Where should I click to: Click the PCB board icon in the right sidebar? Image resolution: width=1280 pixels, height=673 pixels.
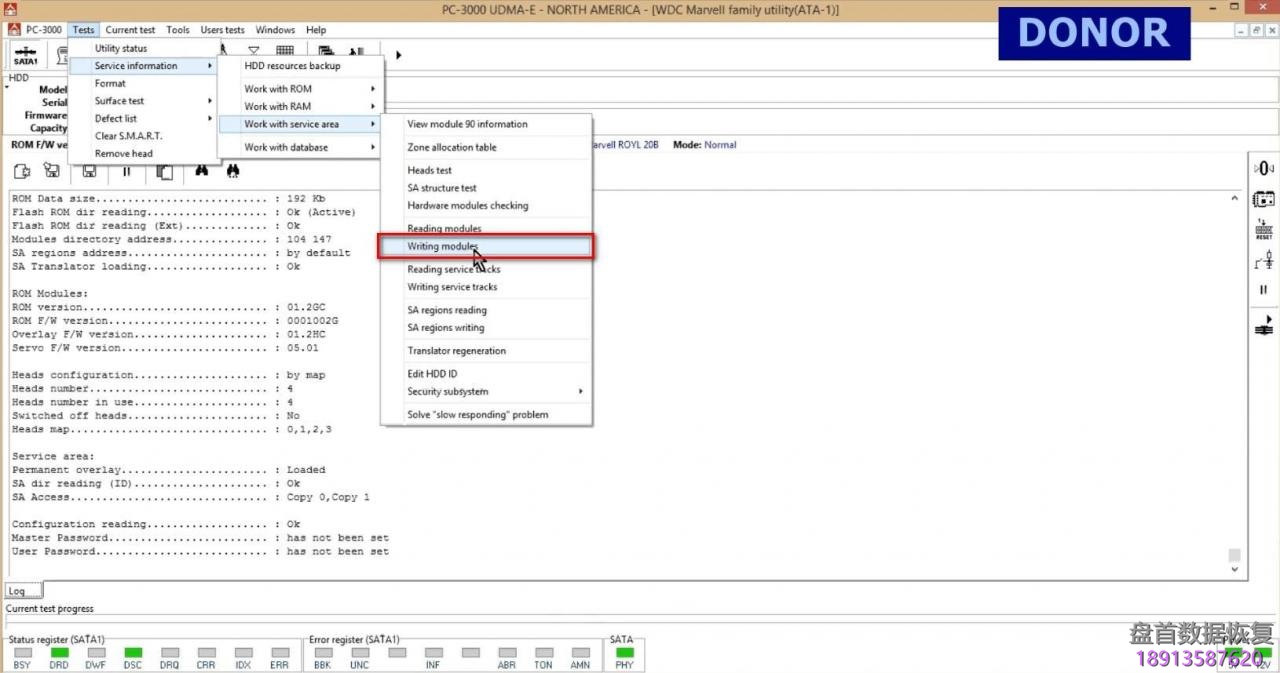[x=1264, y=199]
